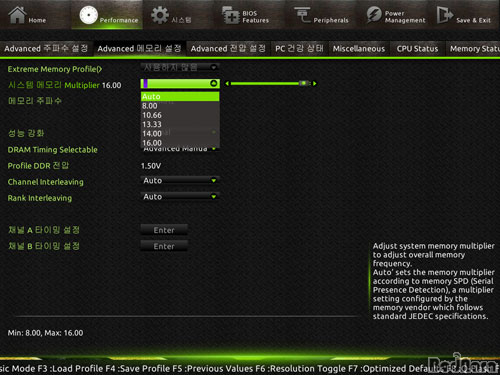Click F5 :Previous Values shortcut hint
This screenshot has height=375, width=500.
click(x=213, y=369)
